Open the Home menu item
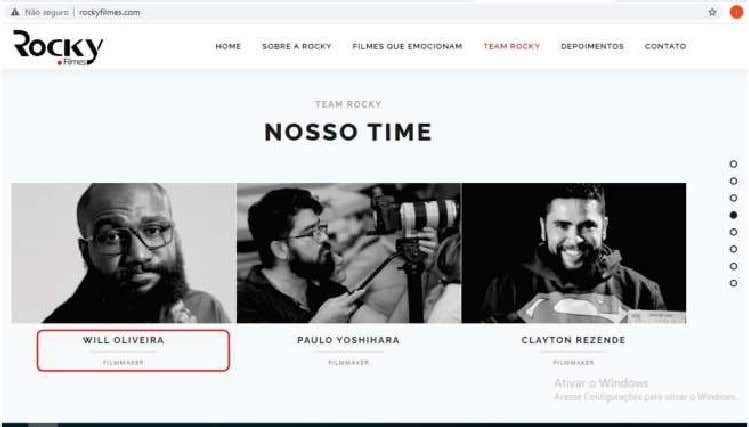This screenshot has width=749, height=427. (x=228, y=46)
